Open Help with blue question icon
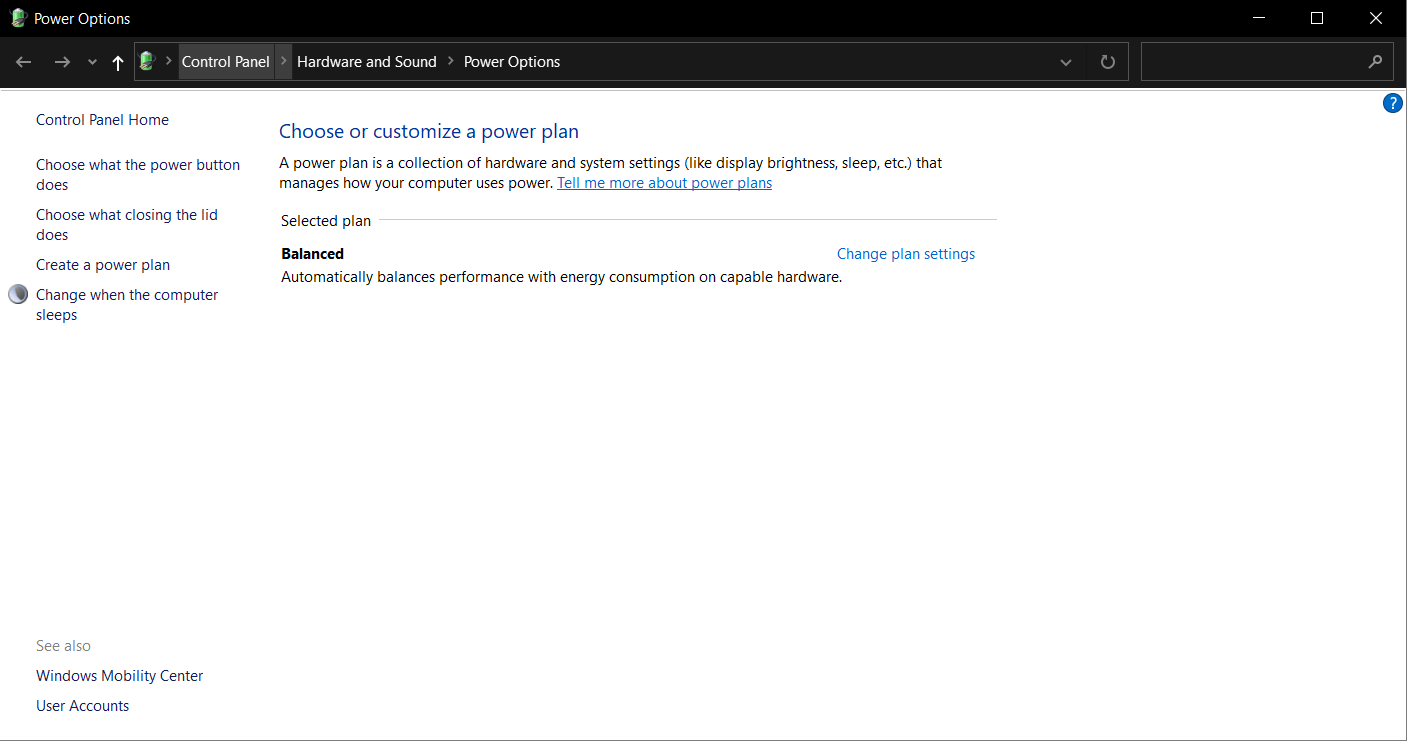Viewport: 1407px width, 741px height. tap(1392, 103)
